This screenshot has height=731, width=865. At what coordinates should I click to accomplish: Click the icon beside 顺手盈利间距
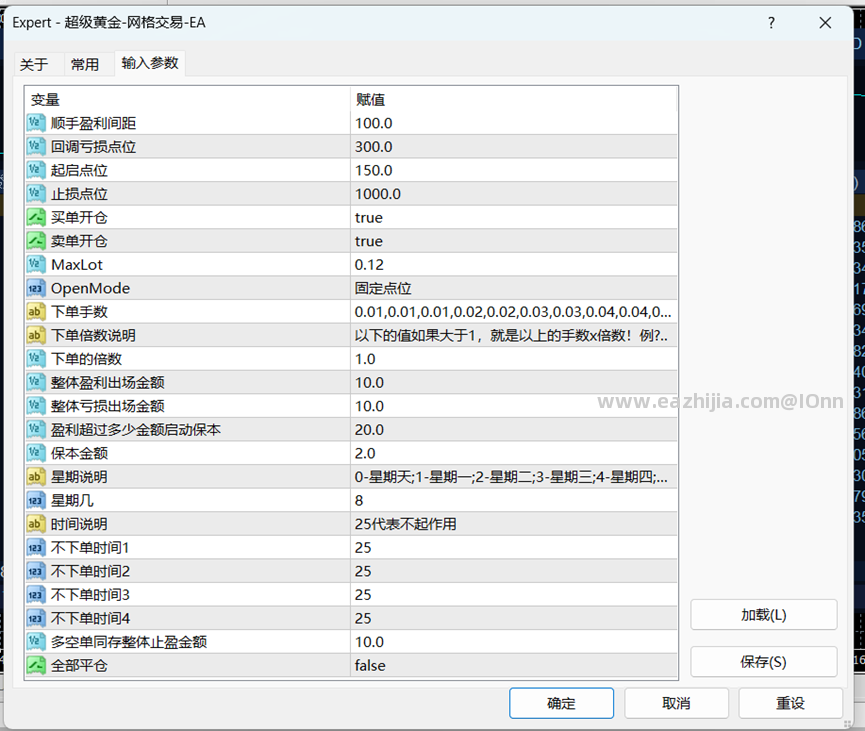[x=36, y=123]
